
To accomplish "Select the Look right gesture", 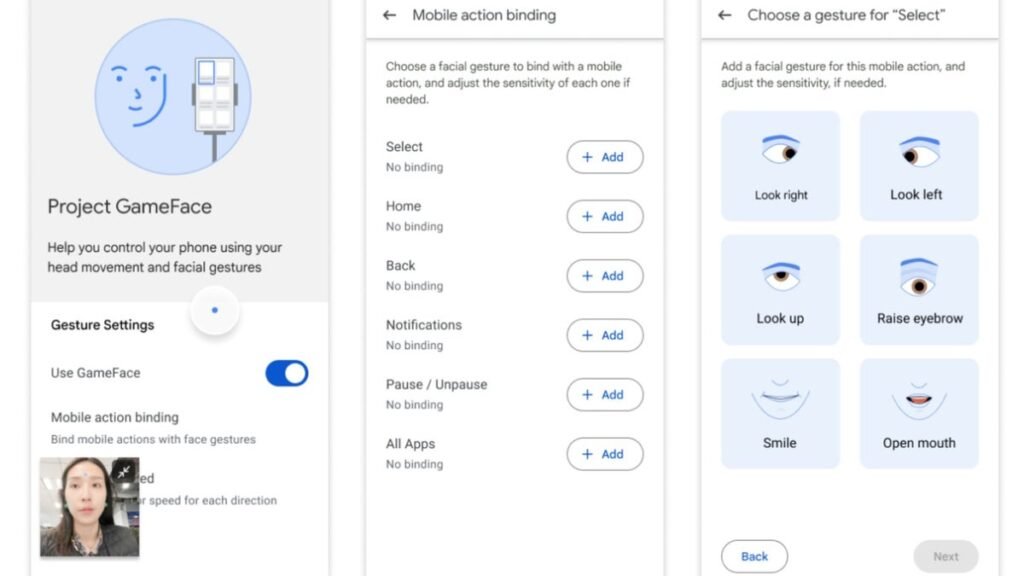I will click(780, 166).
